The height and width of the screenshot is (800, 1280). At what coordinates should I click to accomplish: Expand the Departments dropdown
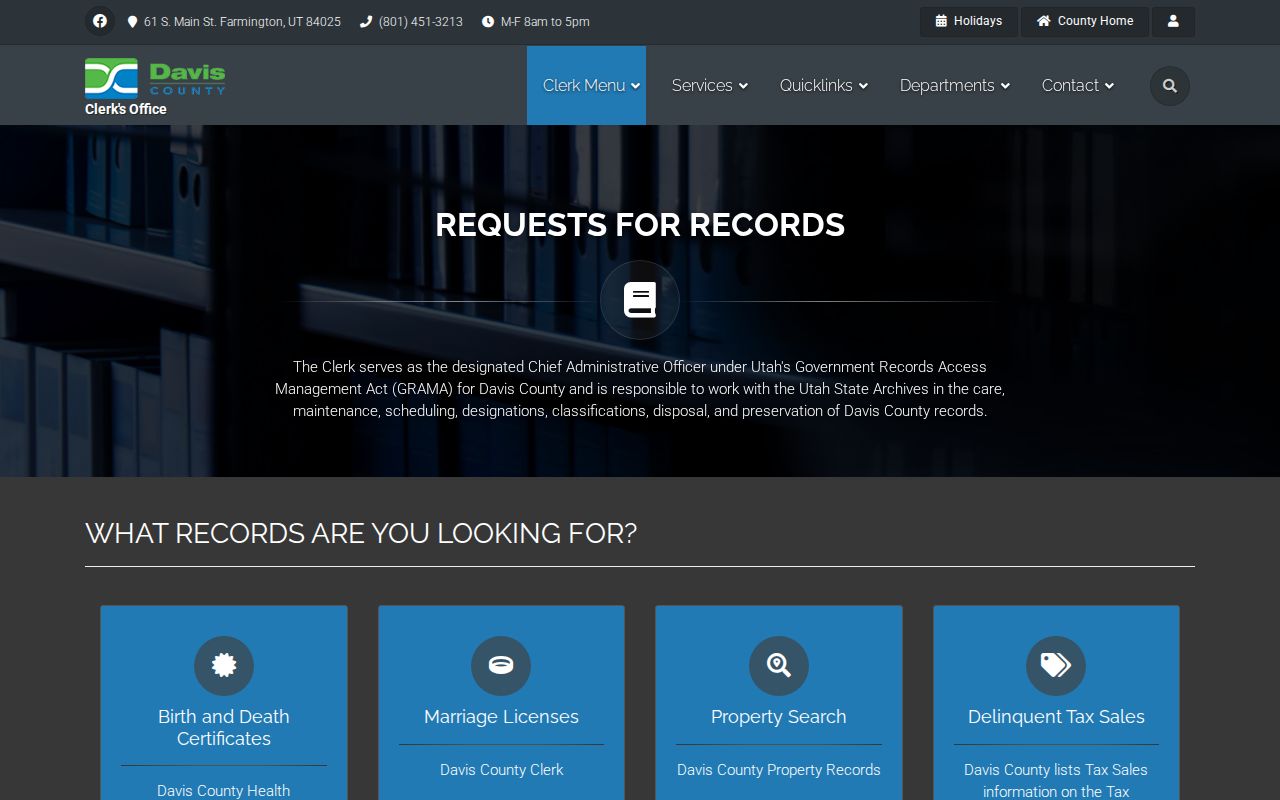click(x=955, y=86)
